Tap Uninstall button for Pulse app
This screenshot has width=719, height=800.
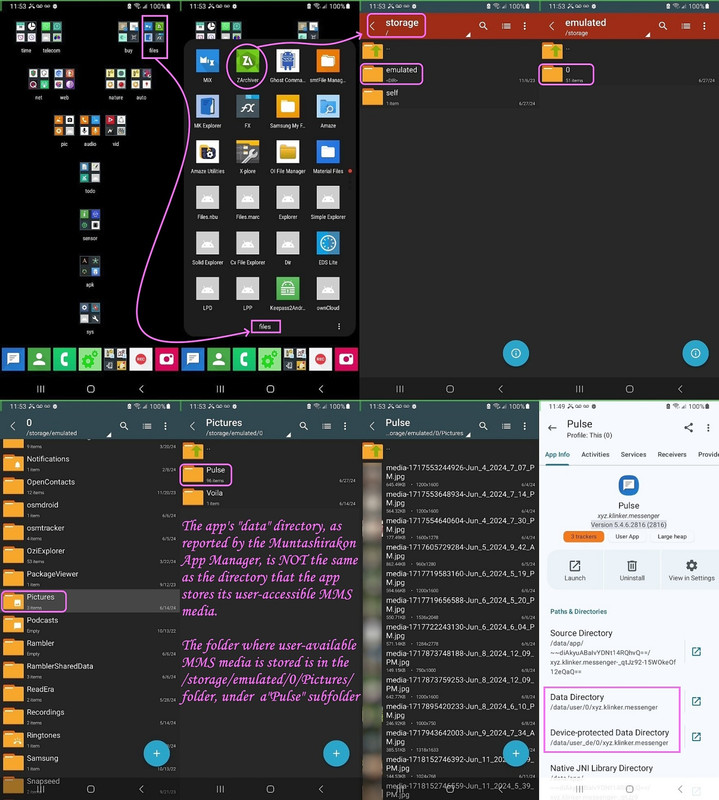[632, 570]
